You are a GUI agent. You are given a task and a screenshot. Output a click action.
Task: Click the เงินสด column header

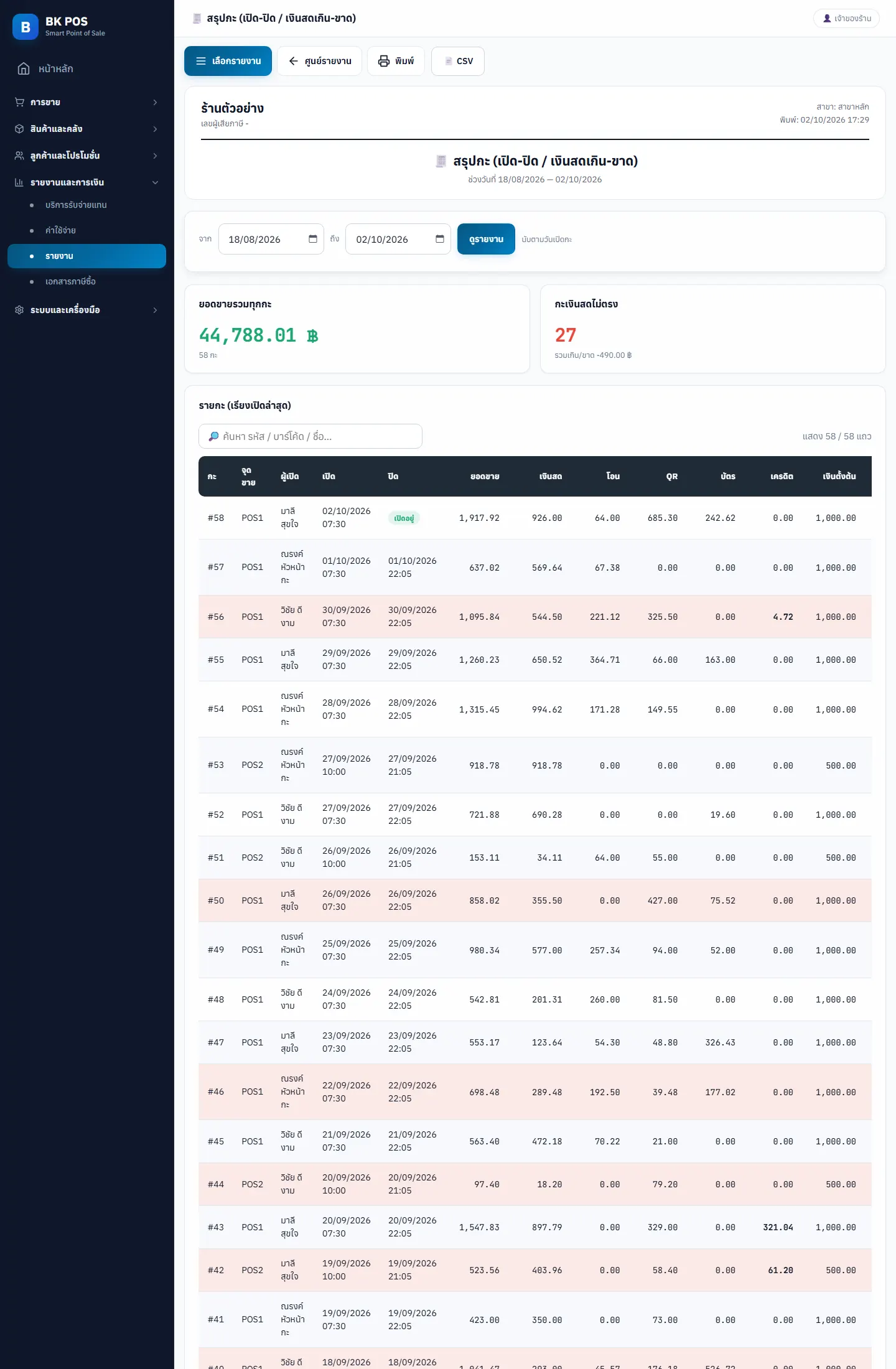point(550,476)
